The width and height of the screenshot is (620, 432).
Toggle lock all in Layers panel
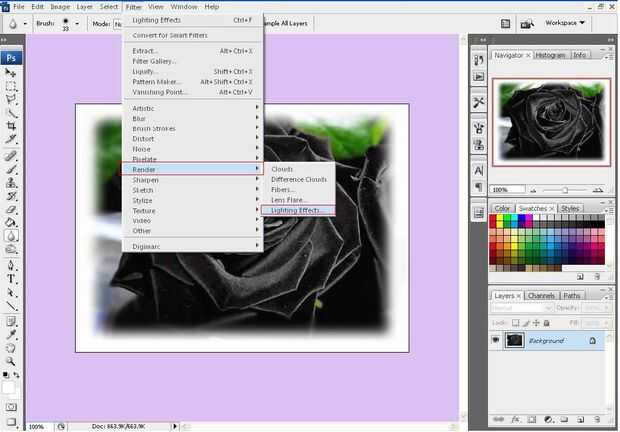pos(546,323)
